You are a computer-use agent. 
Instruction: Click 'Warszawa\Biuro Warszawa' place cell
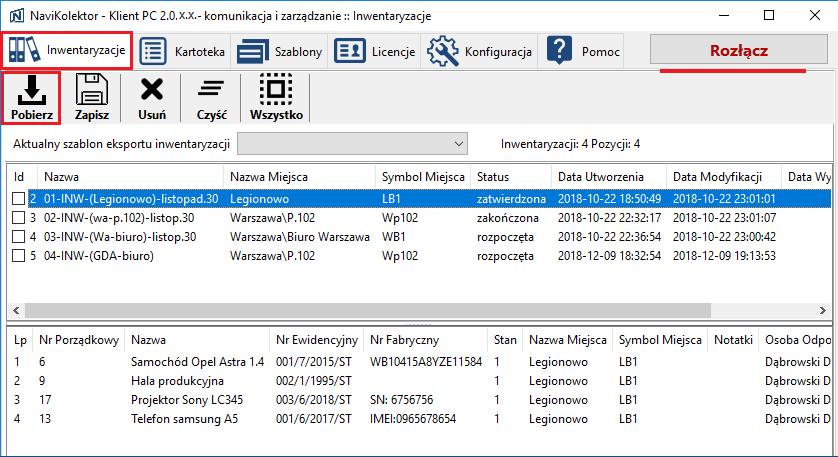300,237
